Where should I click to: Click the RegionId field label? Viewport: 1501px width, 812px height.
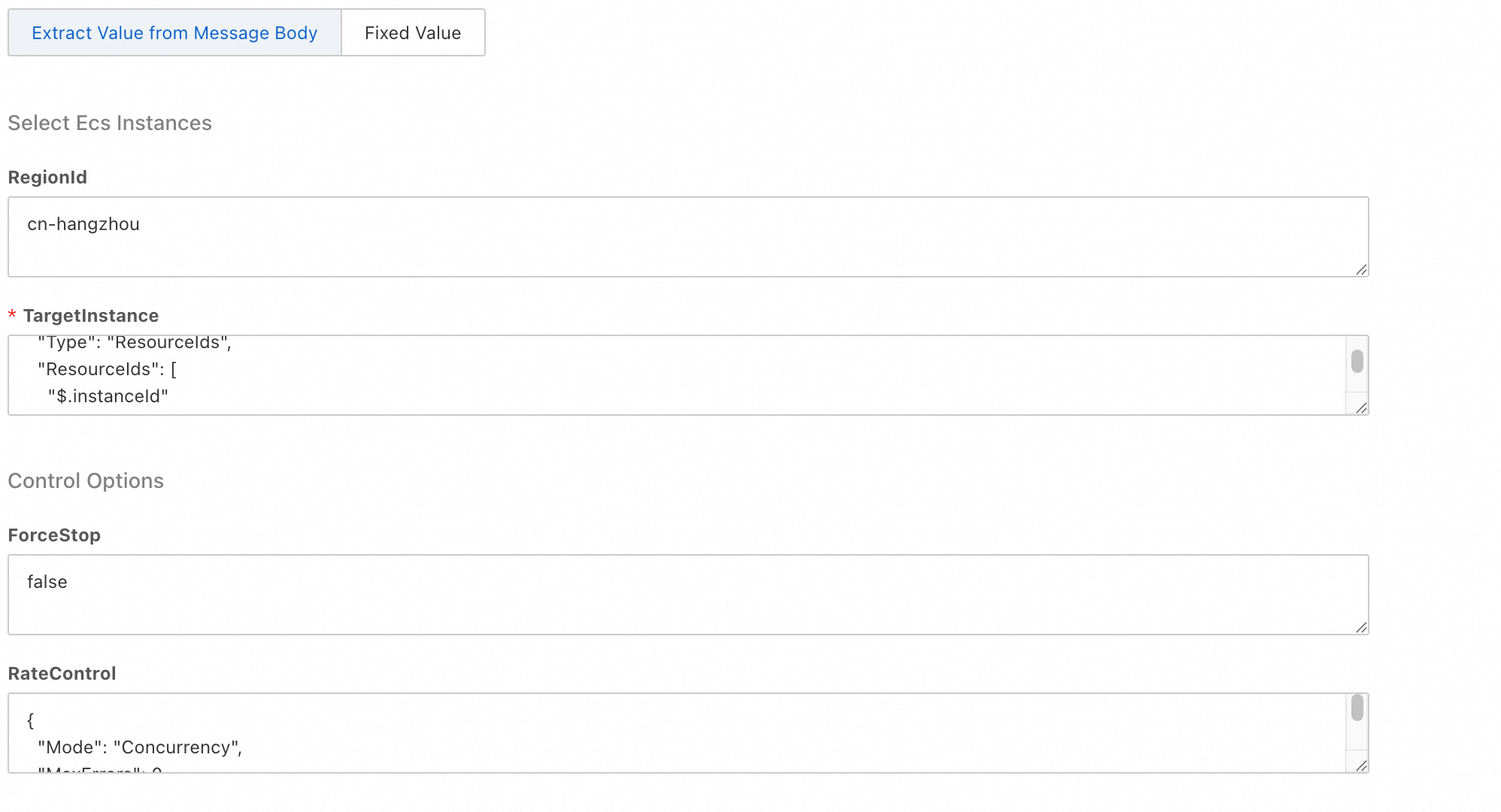point(47,177)
